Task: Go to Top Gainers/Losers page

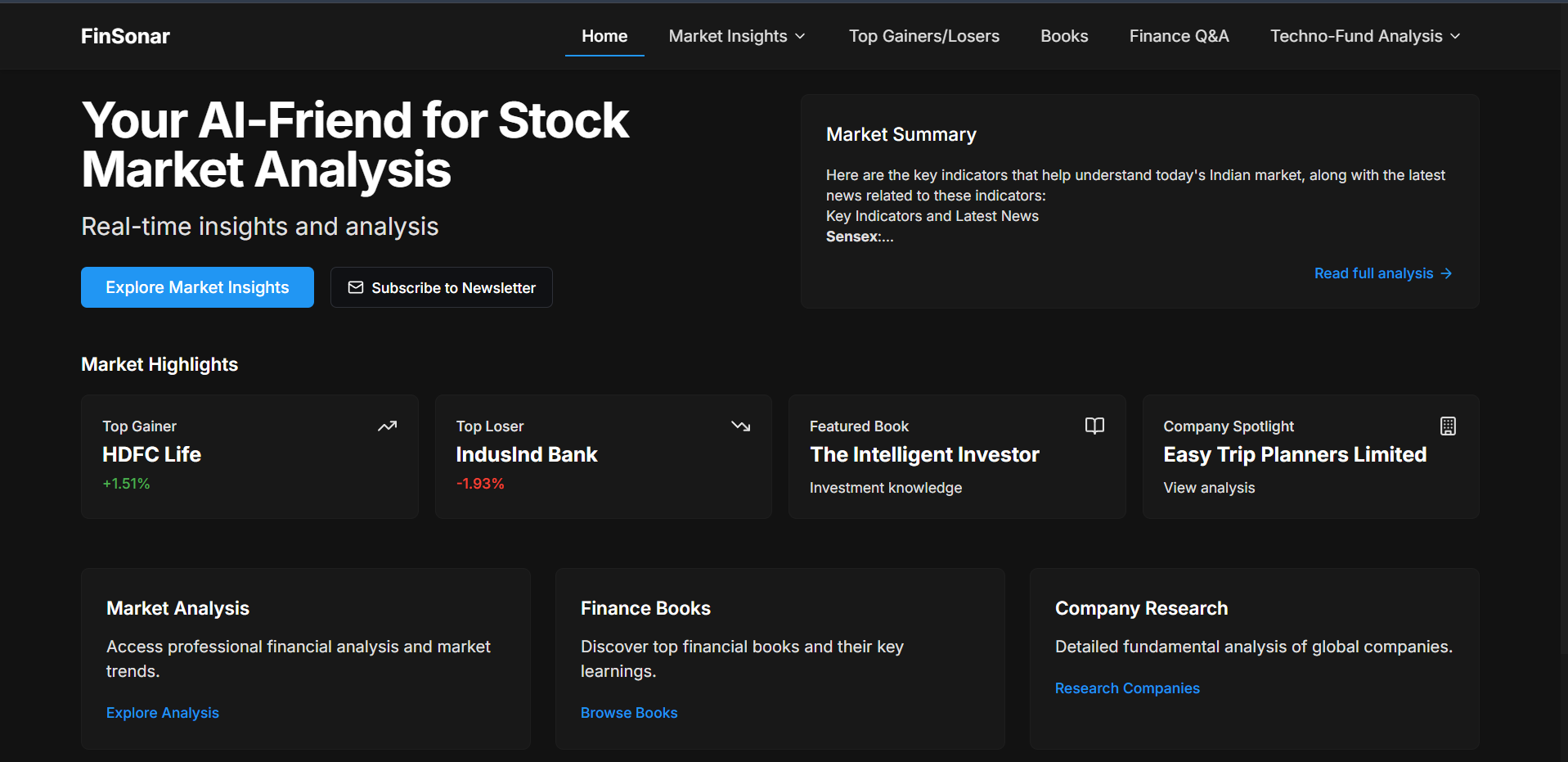Action: 923,36
